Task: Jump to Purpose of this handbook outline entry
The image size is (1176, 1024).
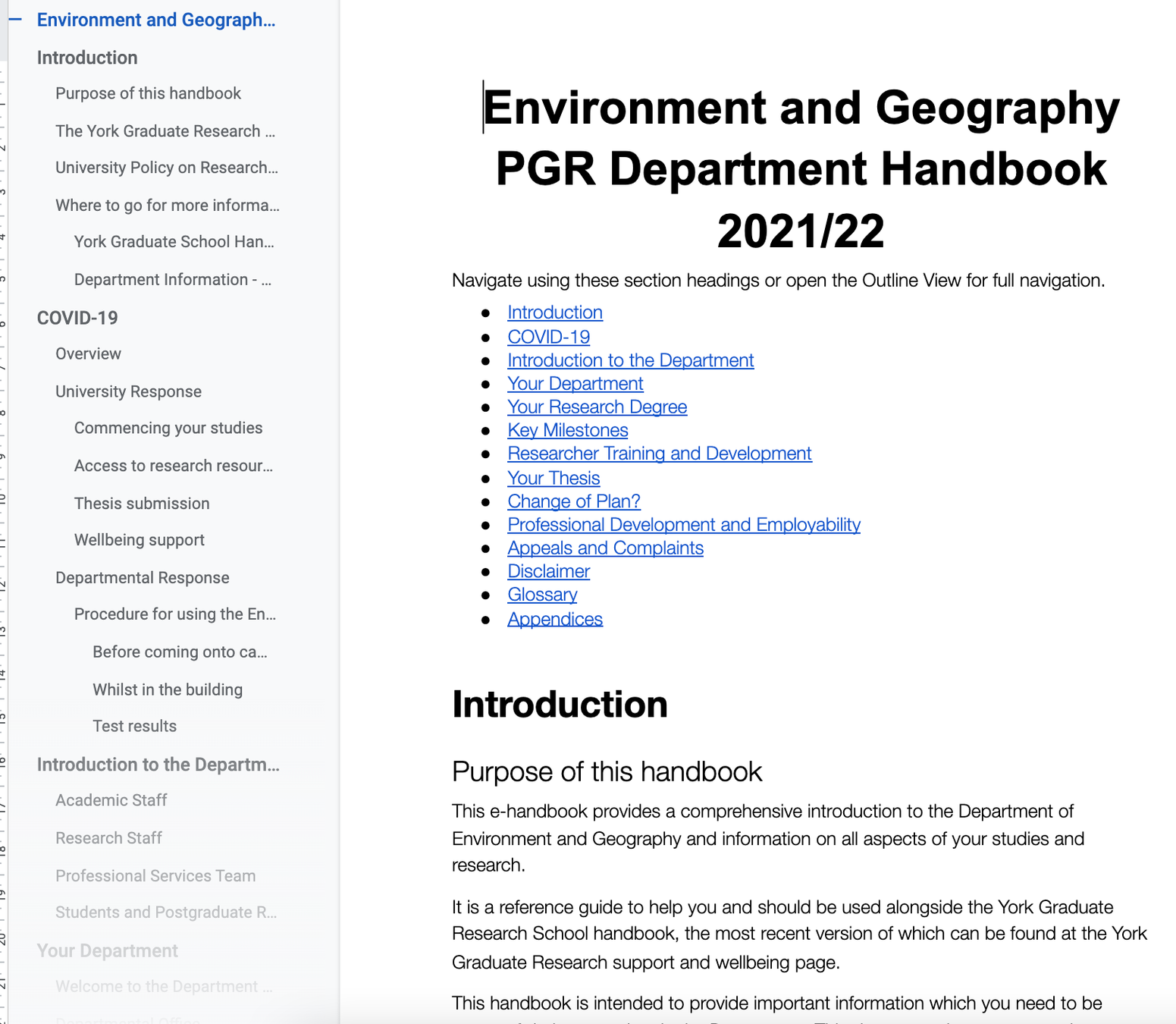Action: coord(148,93)
